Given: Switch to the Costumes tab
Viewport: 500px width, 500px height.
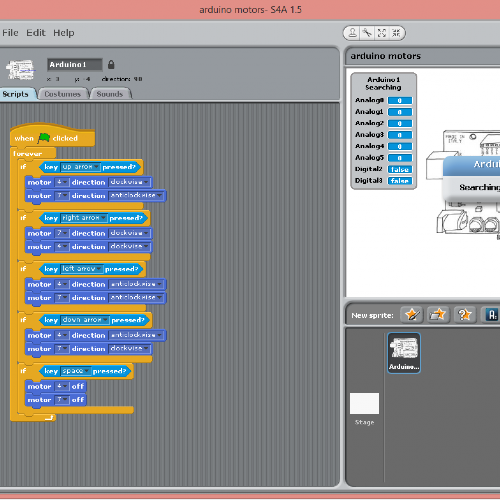Looking at the screenshot, I should tap(63, 94).
